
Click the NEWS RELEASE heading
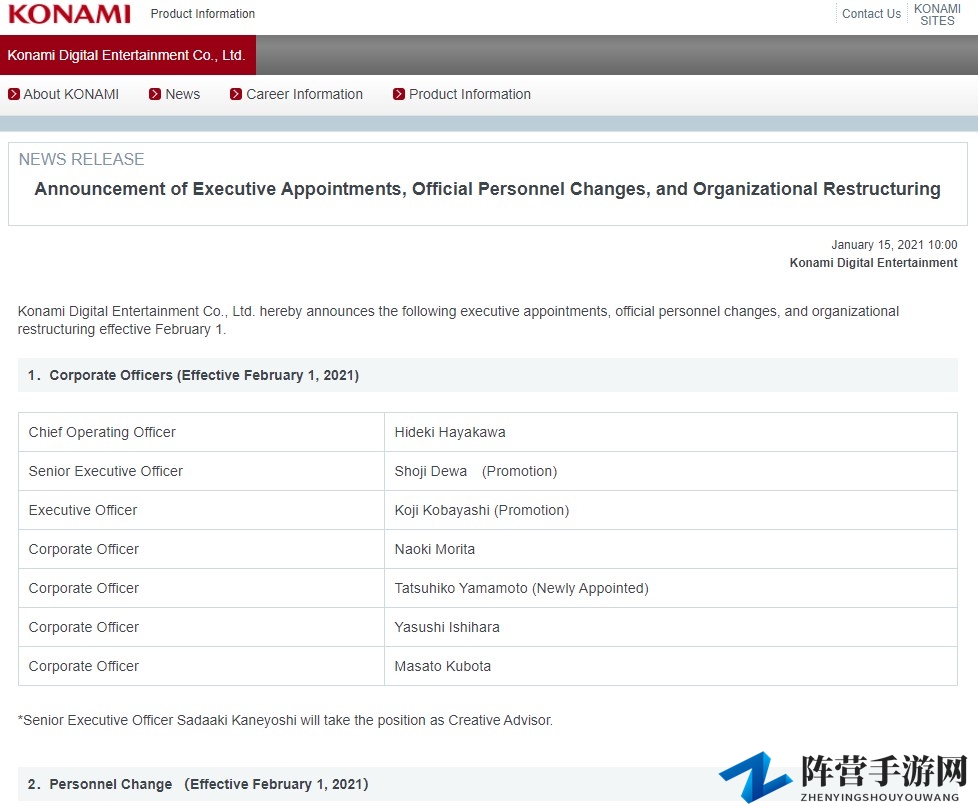click(81, 159)
